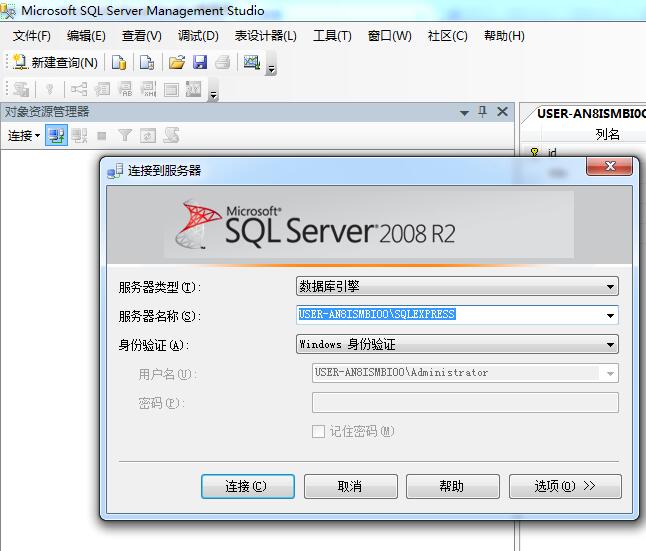Click the primary key icon beside id
This screenshot has width=646, height=551.
(x=534, y=152)
